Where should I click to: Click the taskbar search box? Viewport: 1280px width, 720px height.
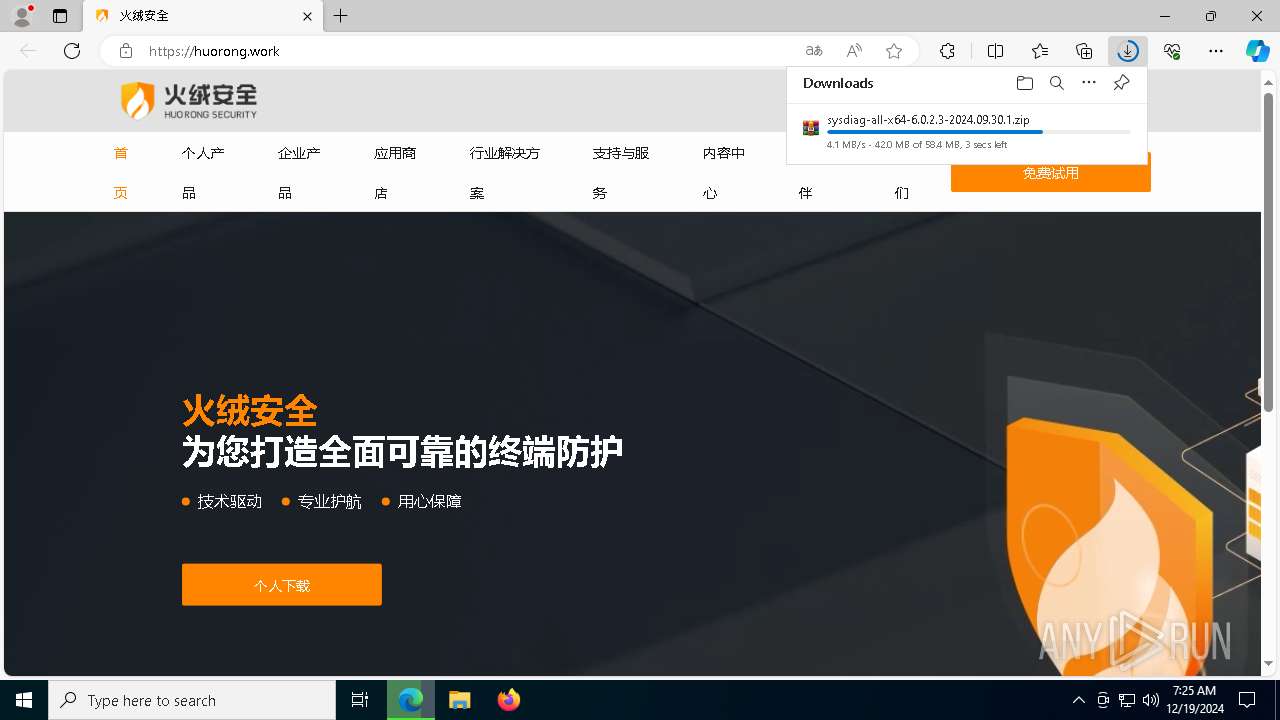(x=192, y=700)
